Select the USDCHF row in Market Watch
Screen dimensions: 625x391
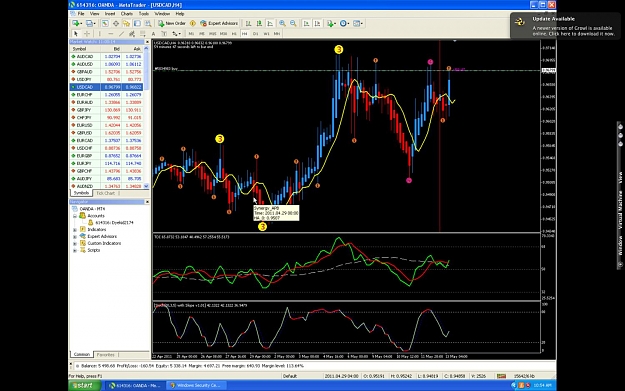coord(106,148)
